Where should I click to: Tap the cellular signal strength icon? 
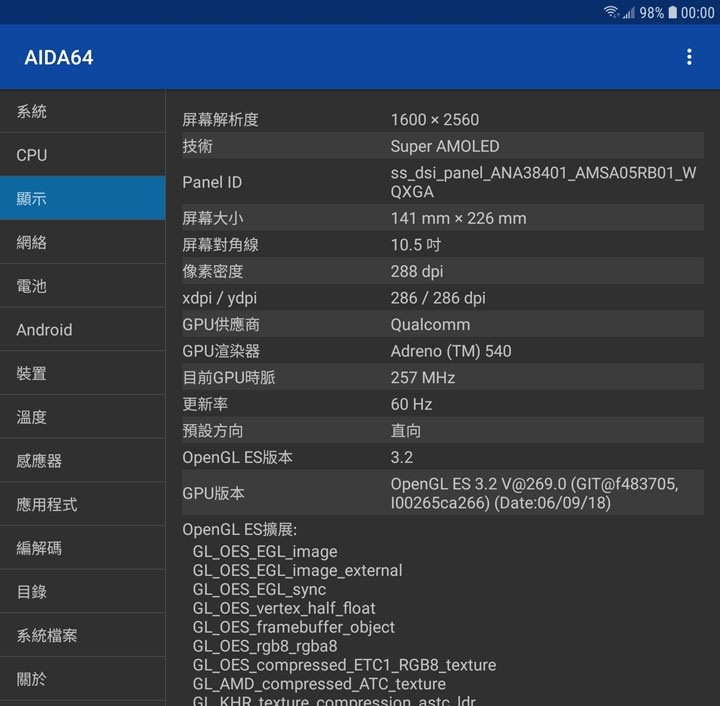629,12
